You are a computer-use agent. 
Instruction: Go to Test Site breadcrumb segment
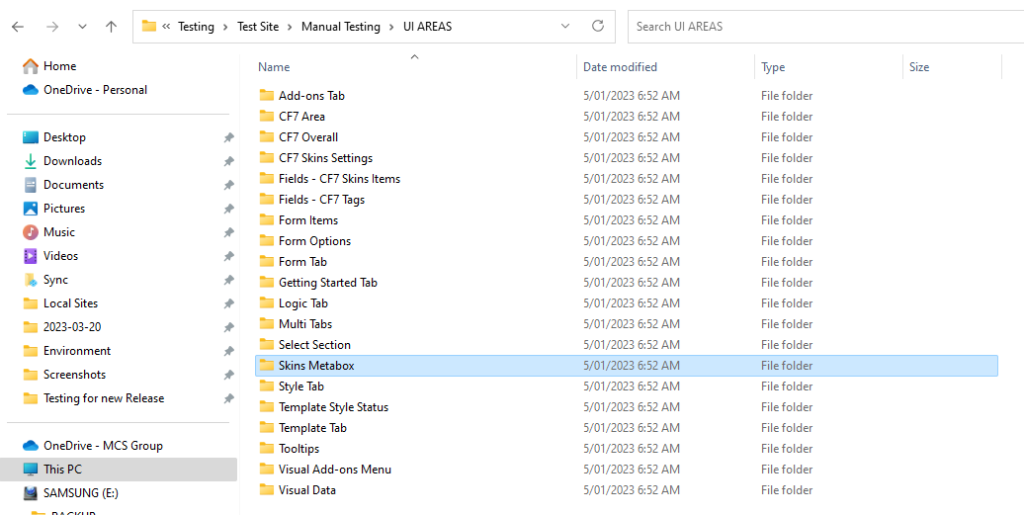coord(258,27)
